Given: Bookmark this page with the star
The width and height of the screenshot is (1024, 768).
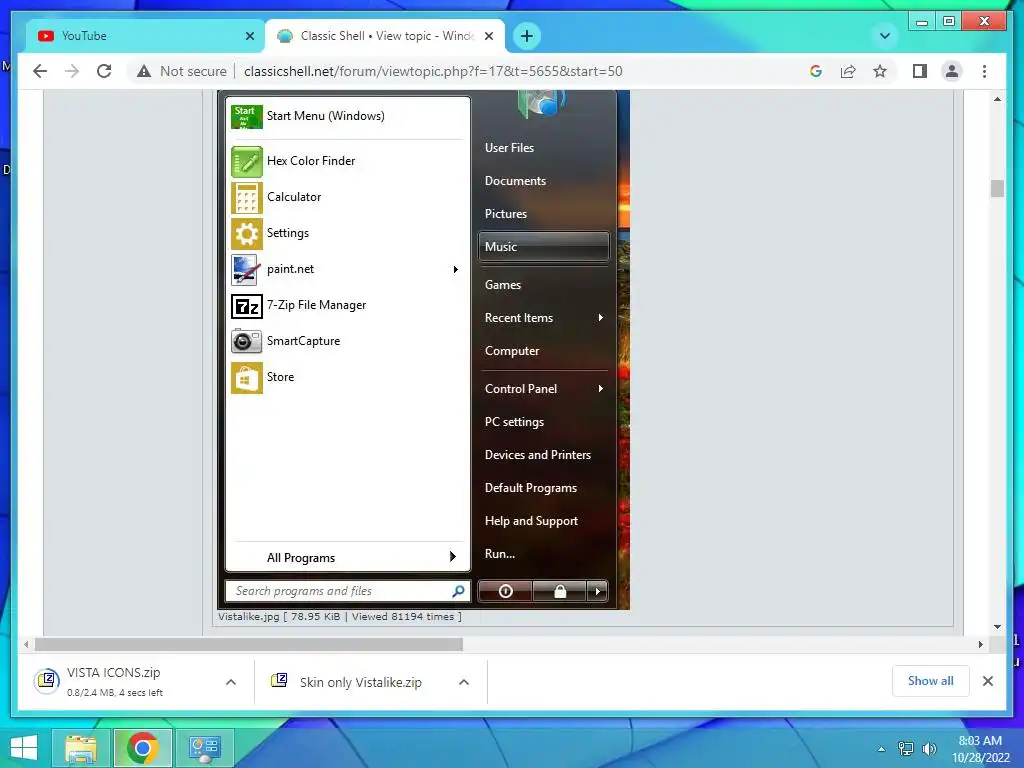Looking at the screenshot, I should click(880, 71).
